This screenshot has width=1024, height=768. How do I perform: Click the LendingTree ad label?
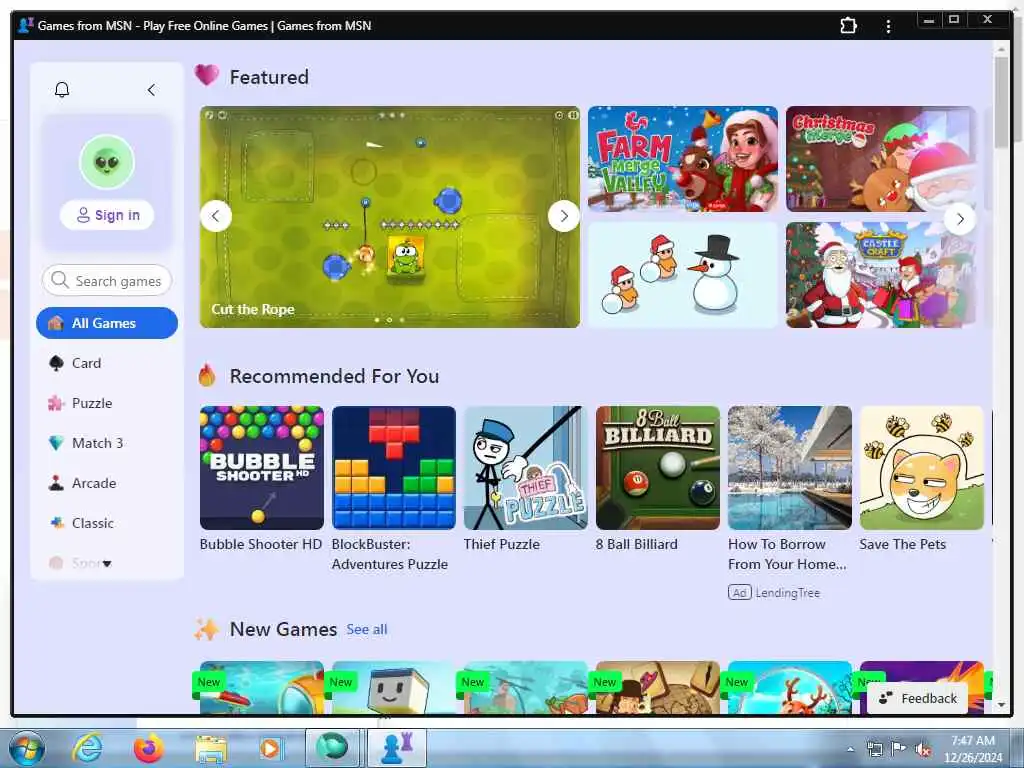(788, 593)
